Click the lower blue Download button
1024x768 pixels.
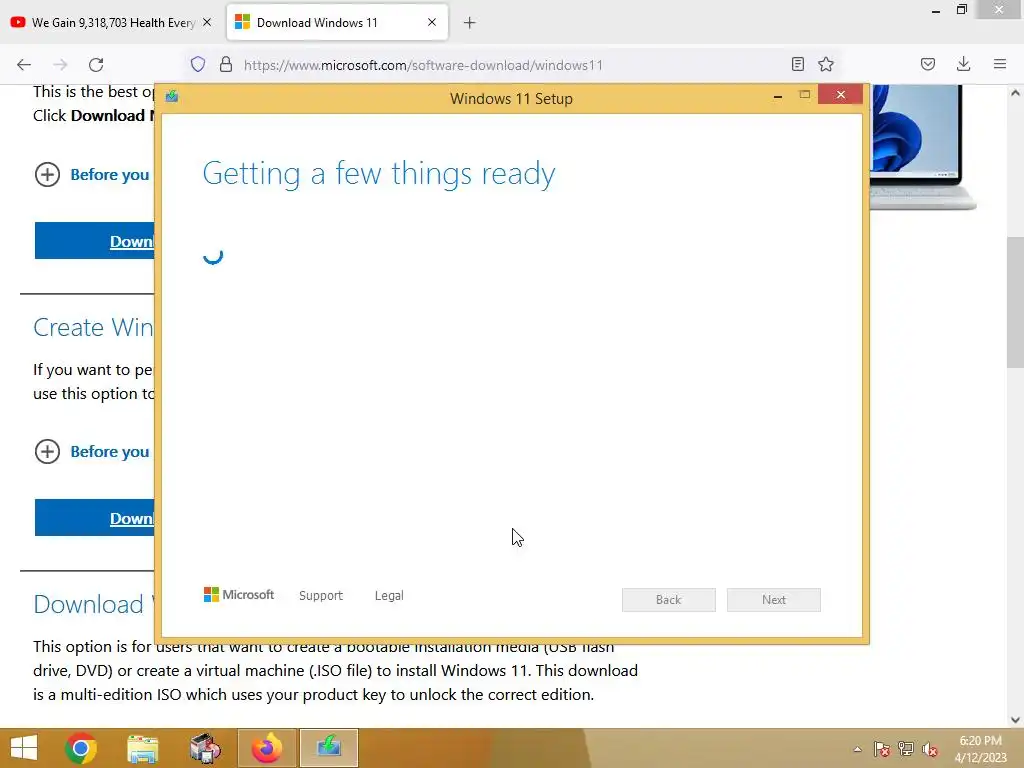95,518
